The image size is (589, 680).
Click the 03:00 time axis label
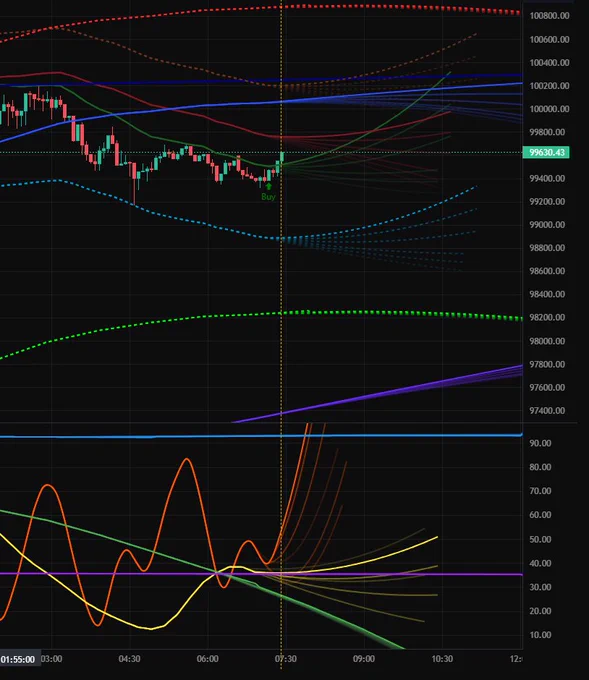tap(52, 659)
